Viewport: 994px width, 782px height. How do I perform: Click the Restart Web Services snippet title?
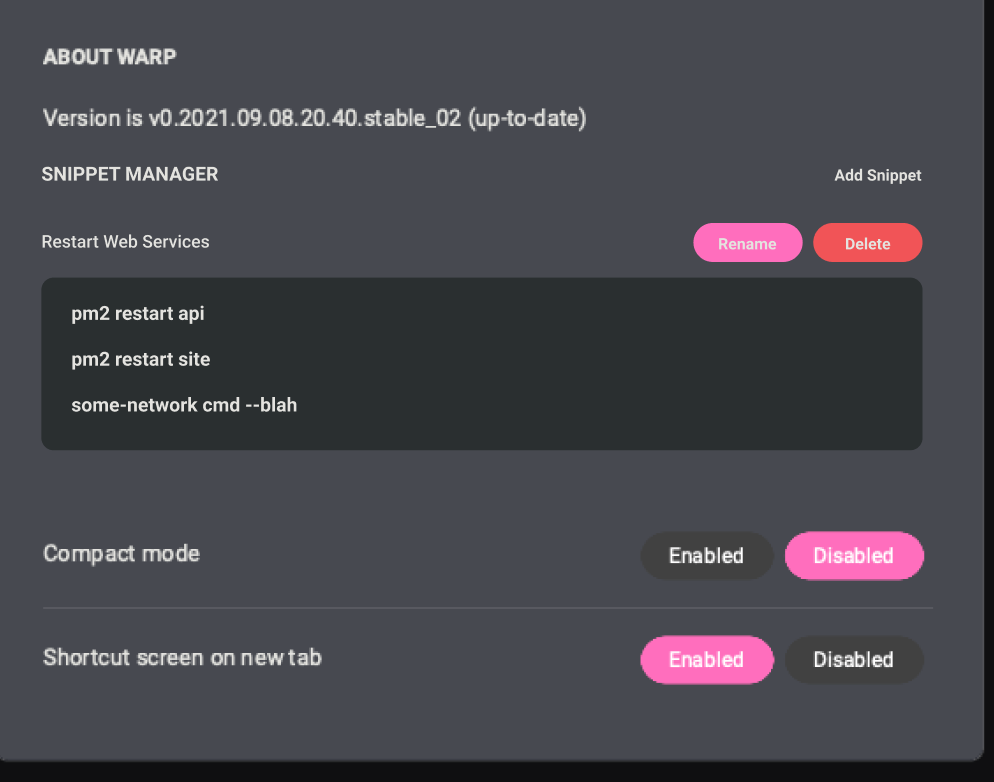pos(125,242)
